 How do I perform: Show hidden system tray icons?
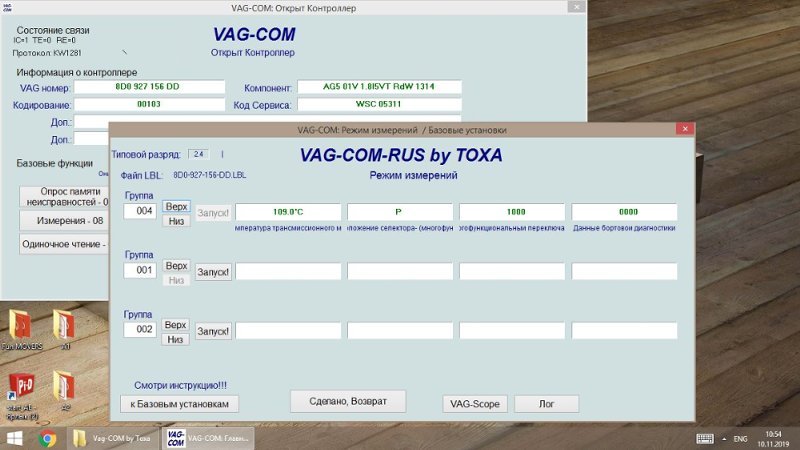click(724, 439)
